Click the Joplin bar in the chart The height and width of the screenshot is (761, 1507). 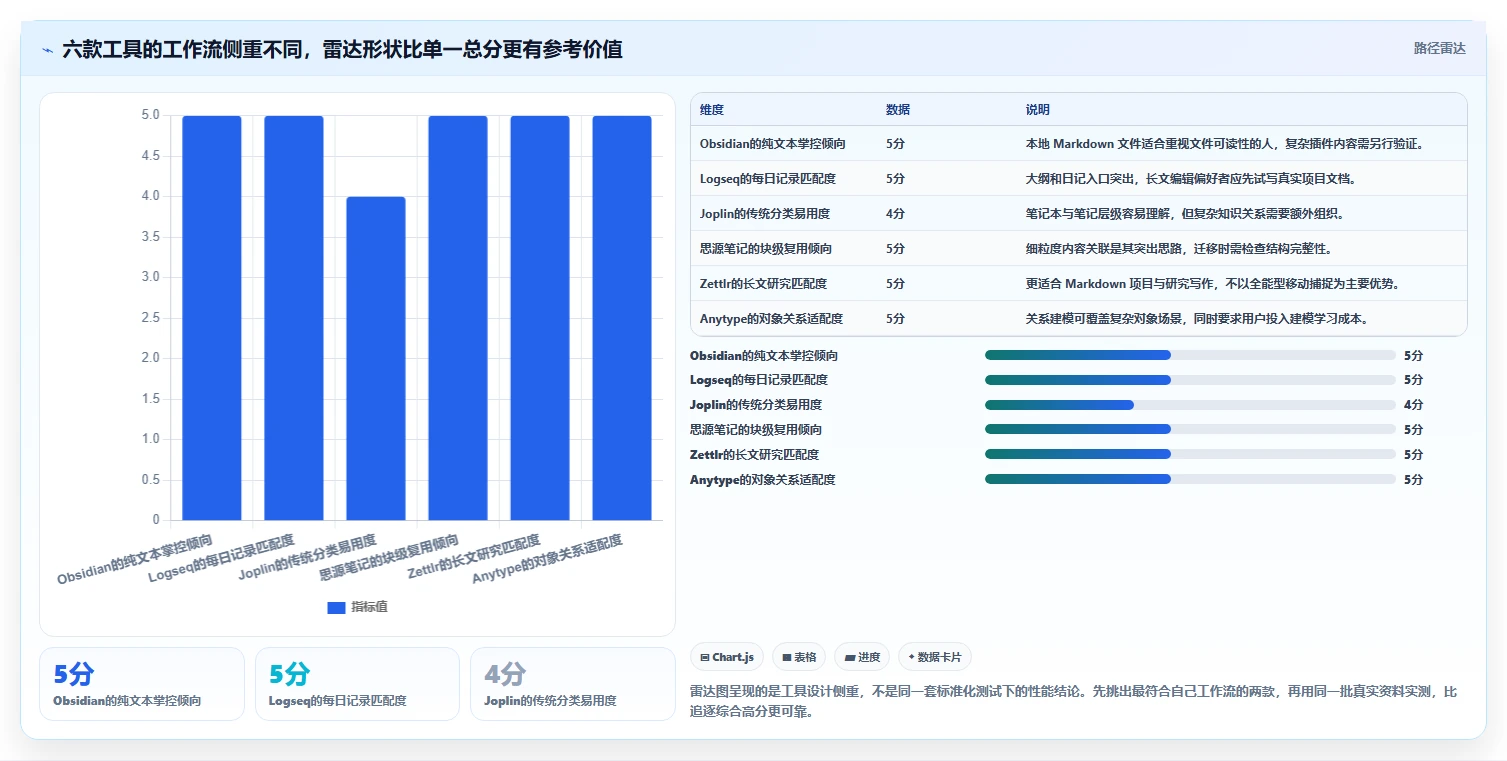pyautogui.click(x=376, y=358)
